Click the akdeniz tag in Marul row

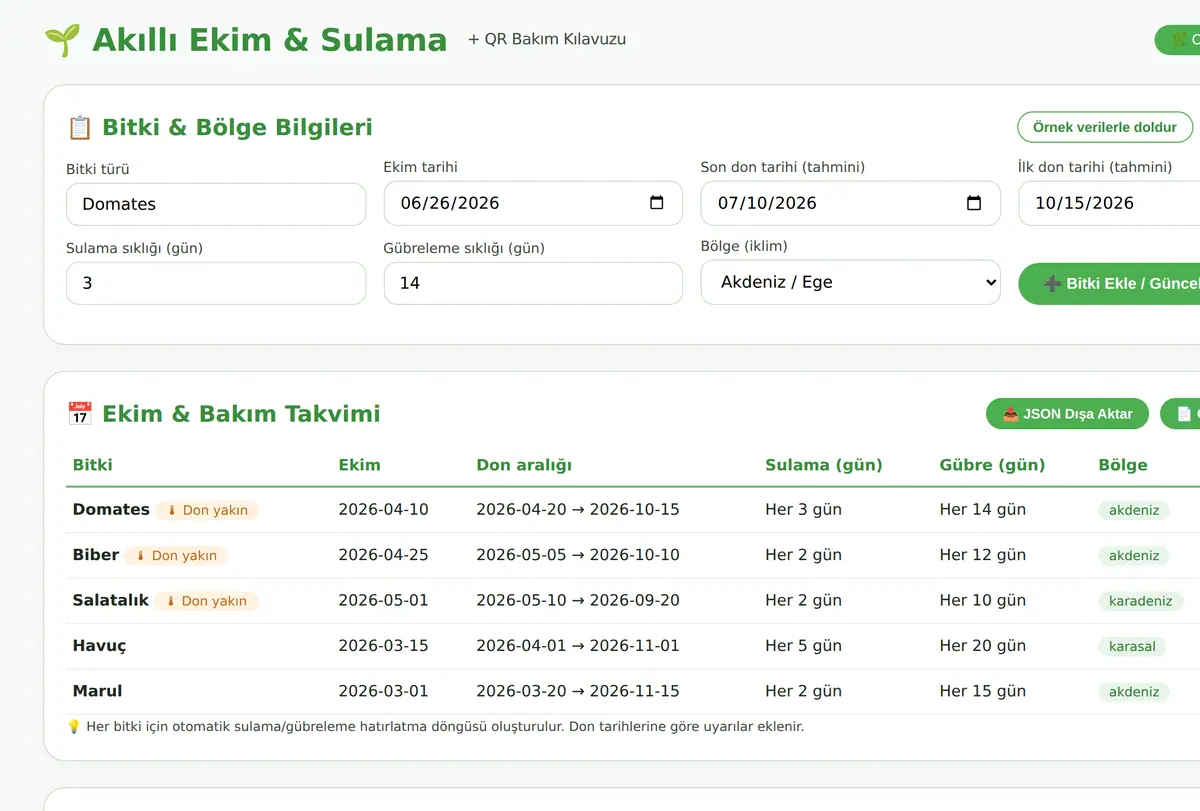pos(1134,692)
